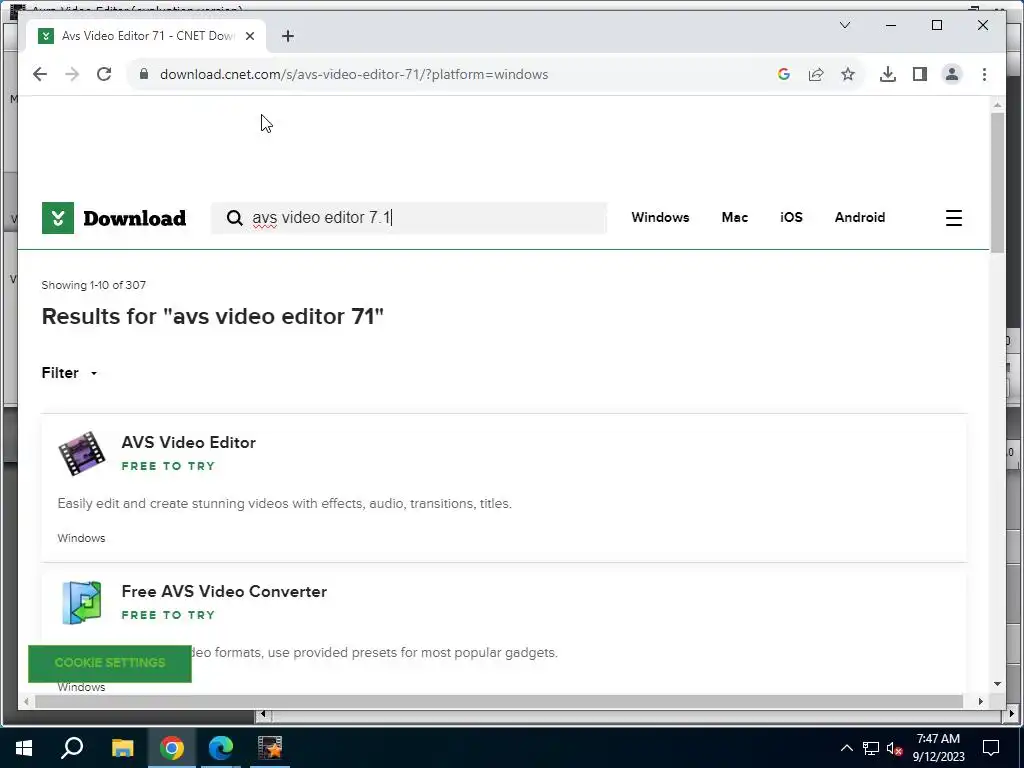Image resolution: width=1024 pixels, height=768 pixels.
Task: Click 'Showing 1-10 of 307' text
Action: 93,285
